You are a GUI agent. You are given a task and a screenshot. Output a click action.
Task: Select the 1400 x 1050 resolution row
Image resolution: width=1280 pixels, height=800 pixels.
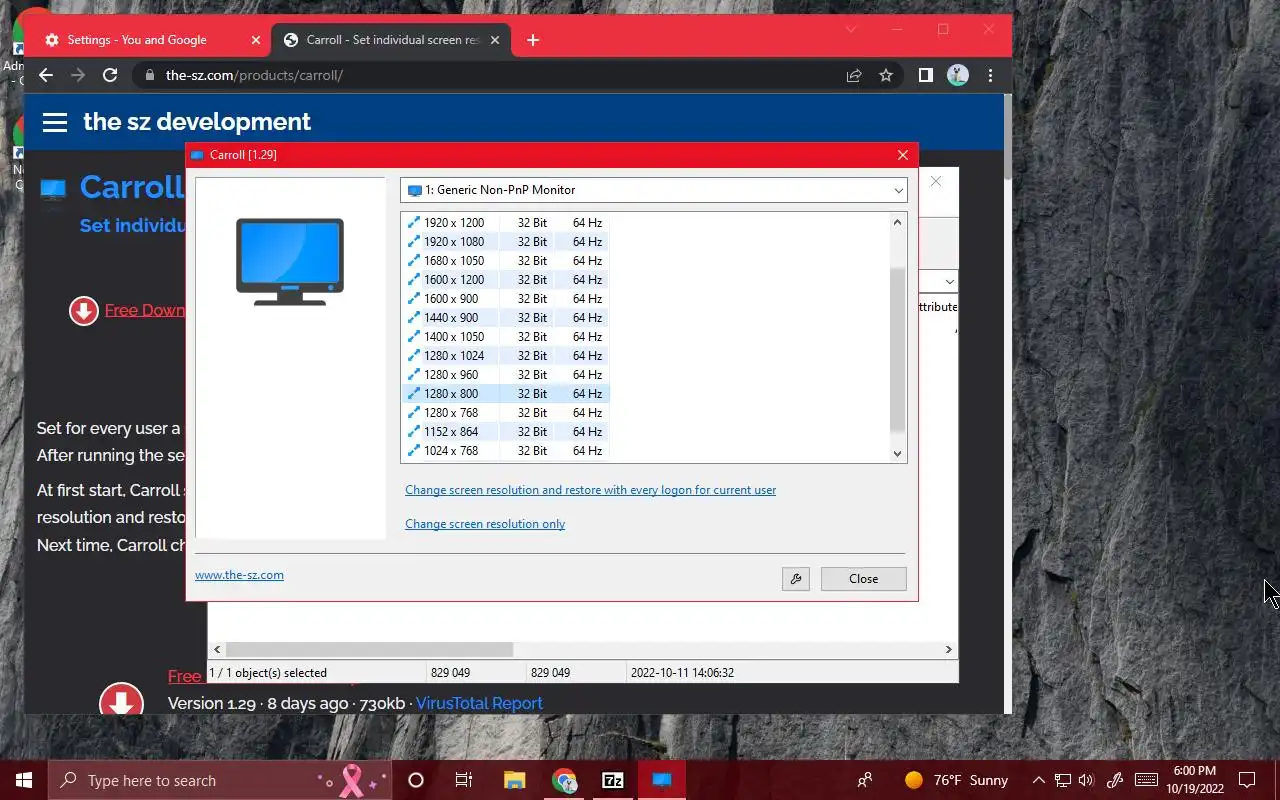click(505, 337)
